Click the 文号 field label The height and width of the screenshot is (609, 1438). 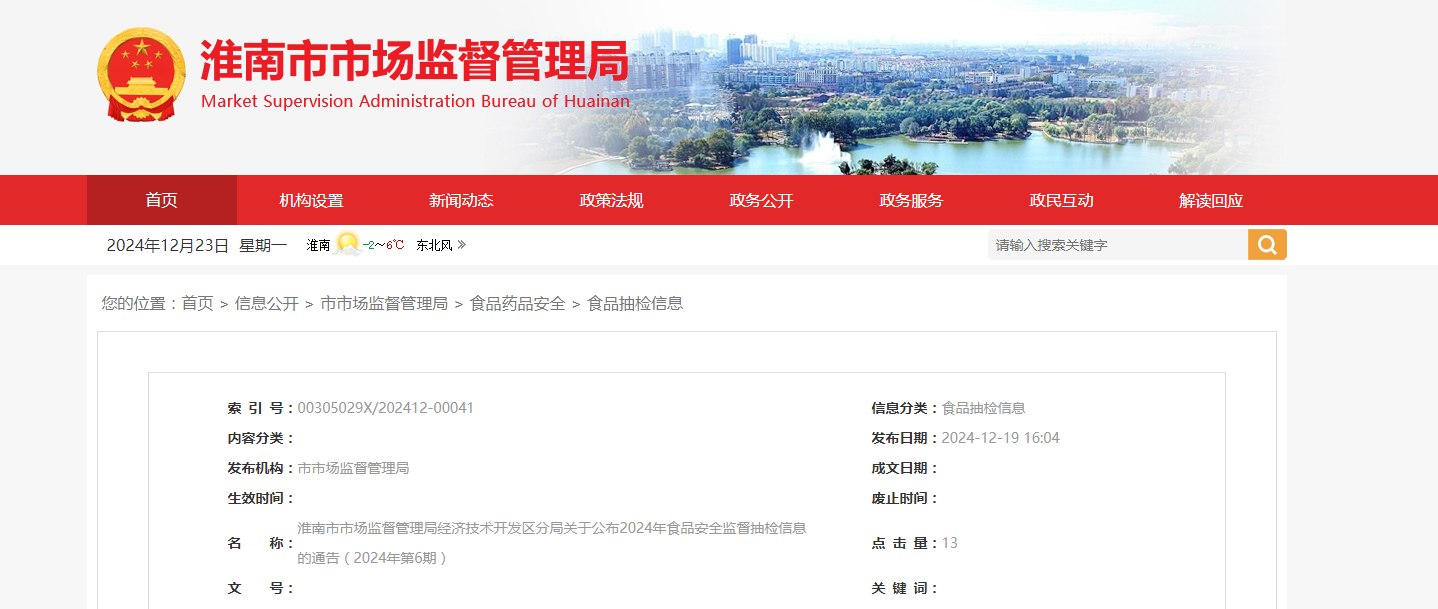[x=258, y=588]
